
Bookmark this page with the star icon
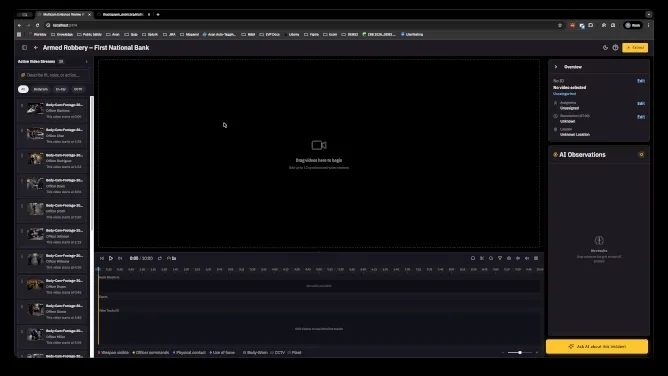point(560,25)
